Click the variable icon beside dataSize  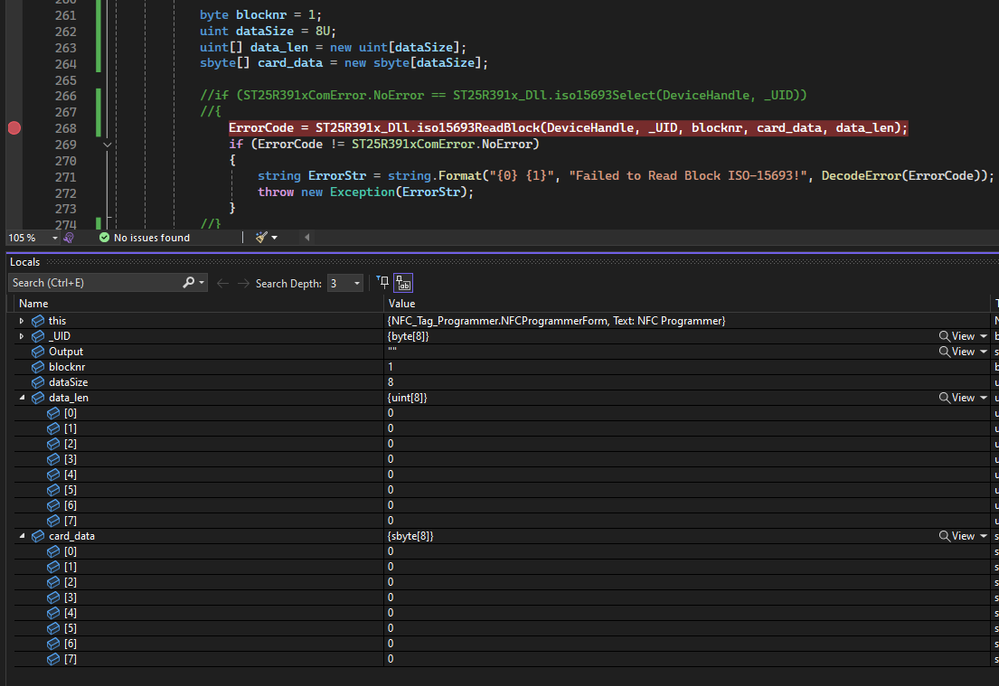[x=38, y=382]
